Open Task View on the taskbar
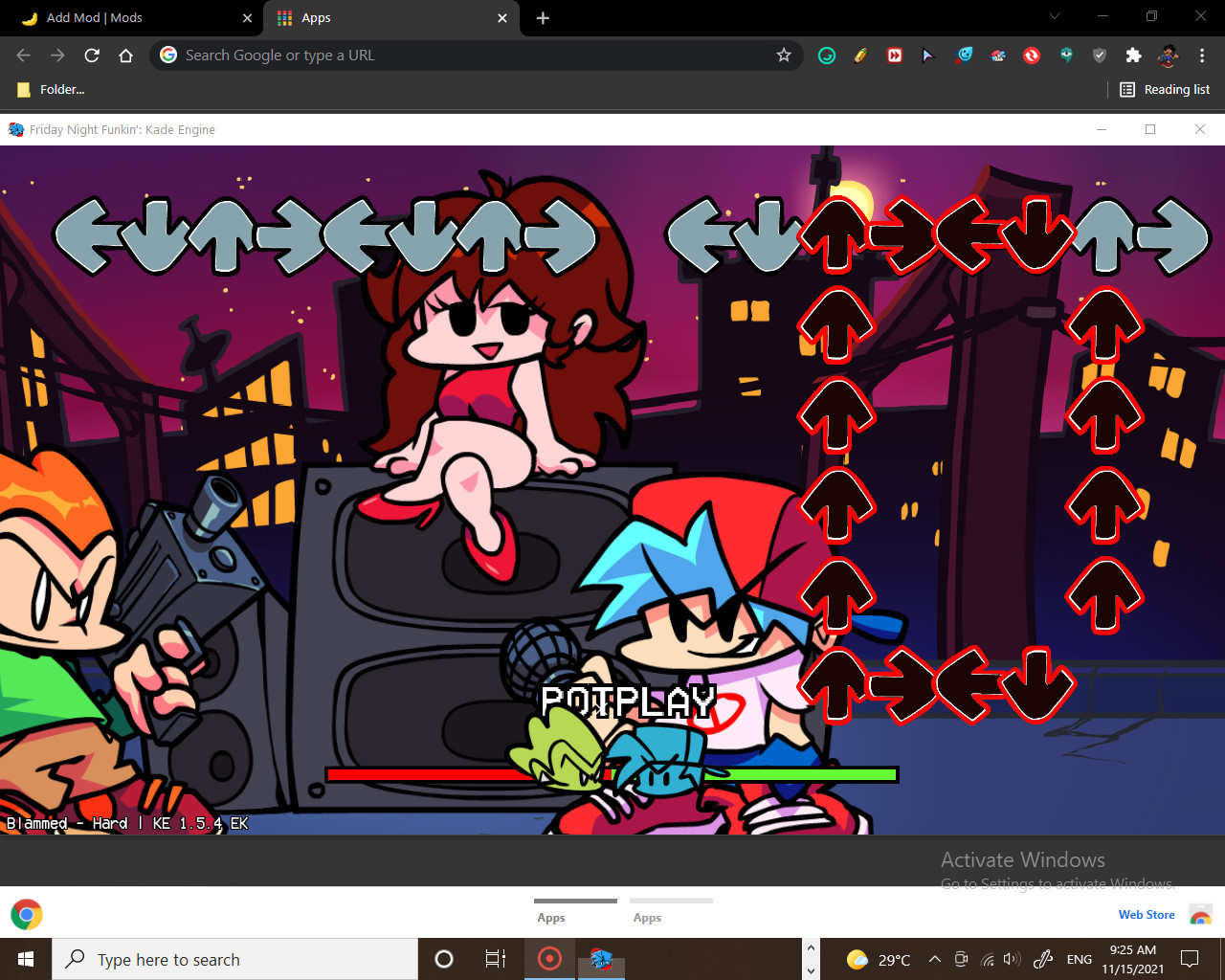 [x=496, y=959]
